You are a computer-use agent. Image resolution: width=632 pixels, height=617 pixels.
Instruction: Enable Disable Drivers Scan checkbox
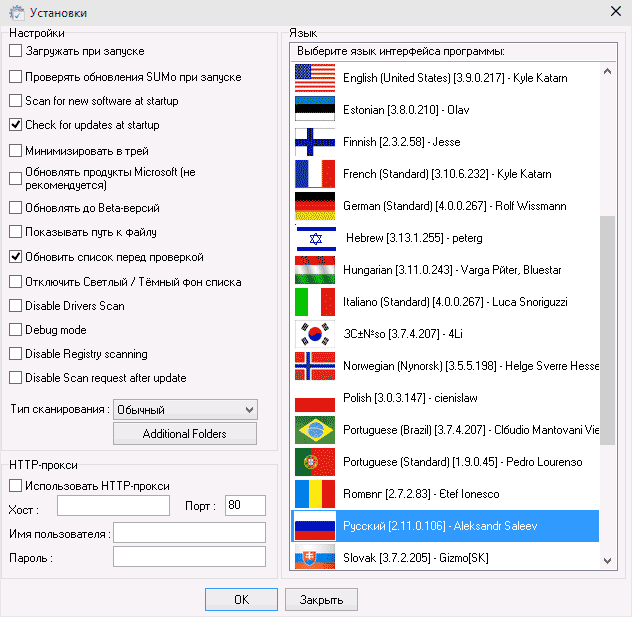[15, 305]
